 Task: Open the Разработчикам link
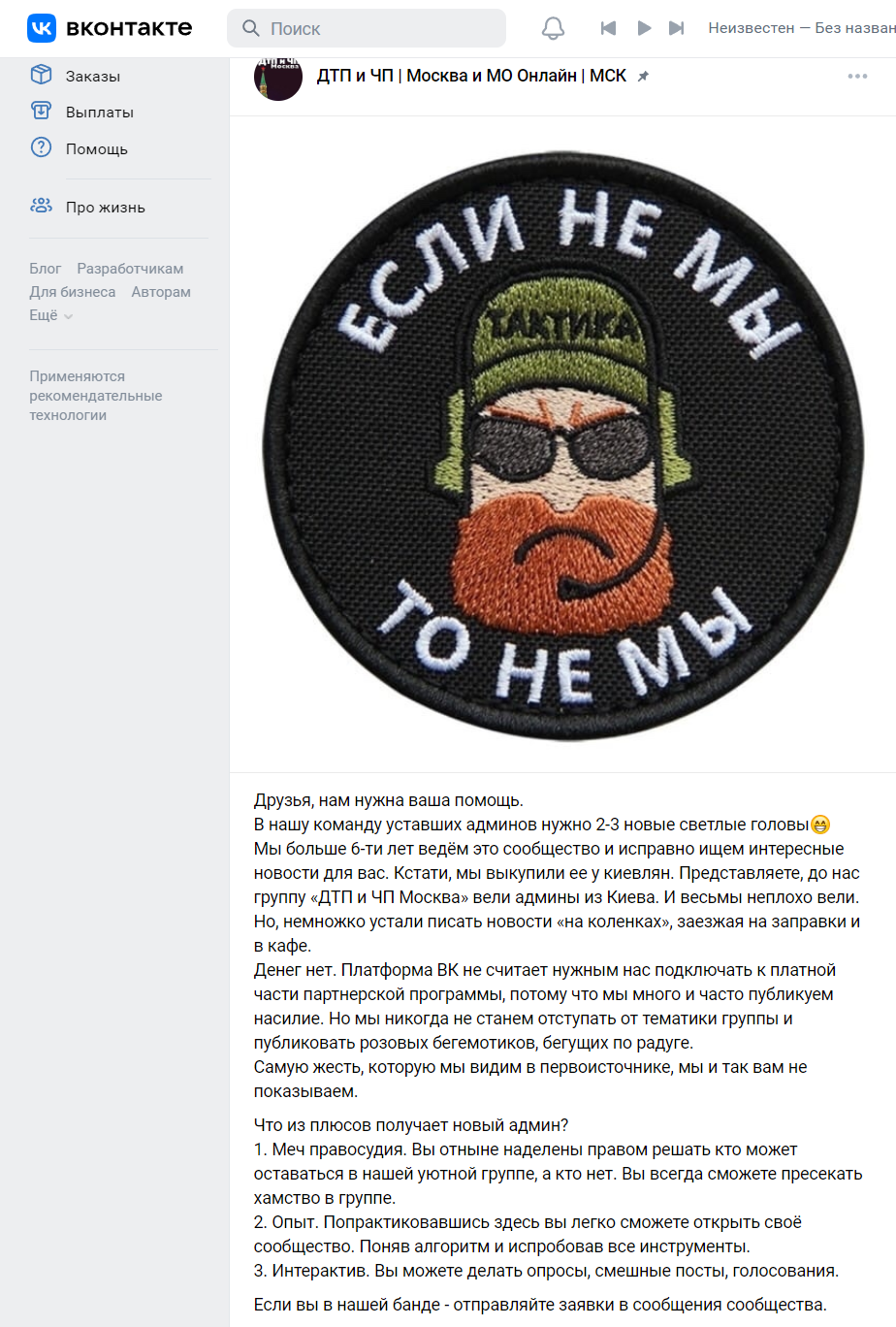(130, 269)
